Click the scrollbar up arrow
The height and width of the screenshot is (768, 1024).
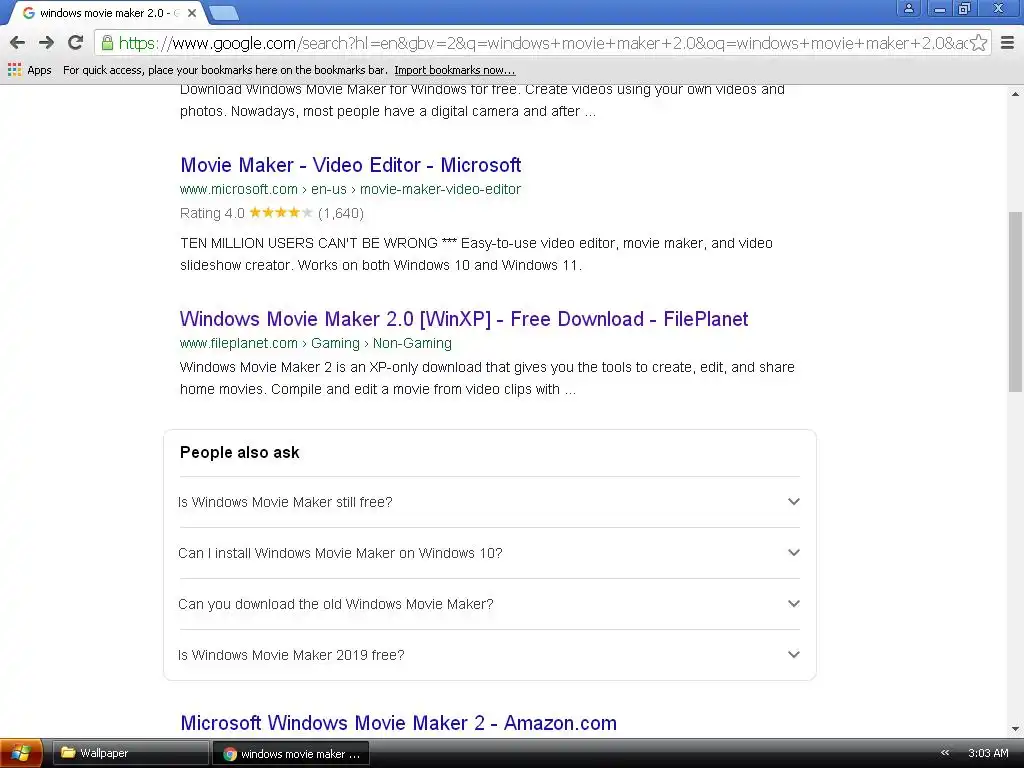1015,94
